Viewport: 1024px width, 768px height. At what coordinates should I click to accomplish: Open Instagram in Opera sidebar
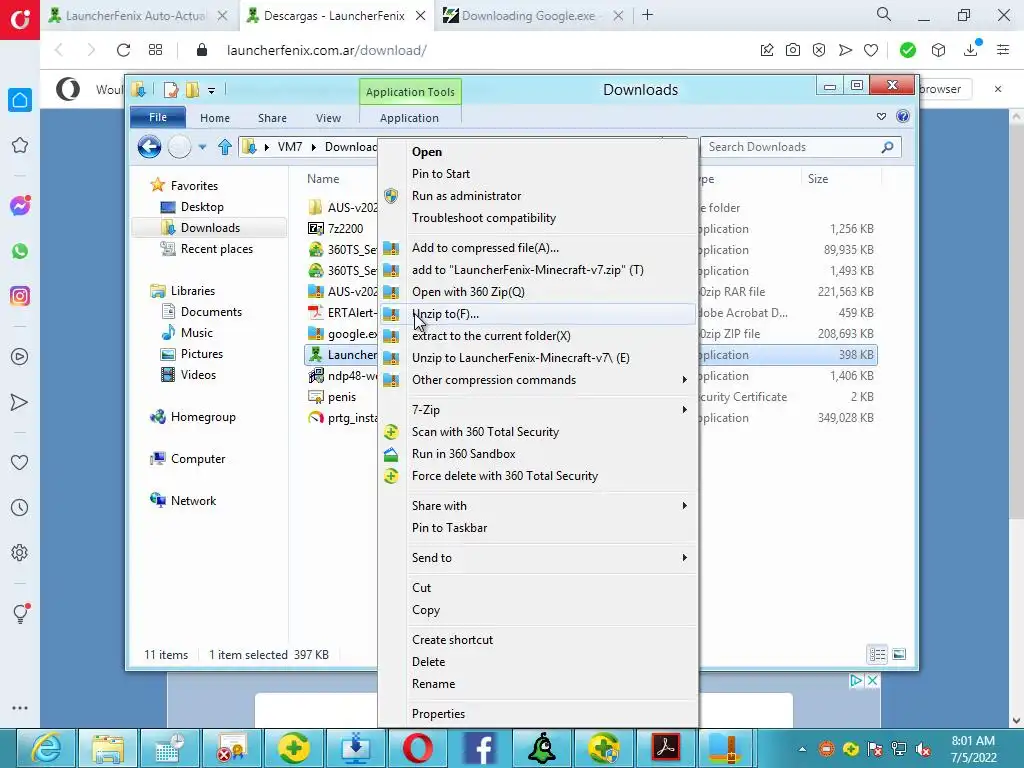pyautogui.click(x=20, y=296)
